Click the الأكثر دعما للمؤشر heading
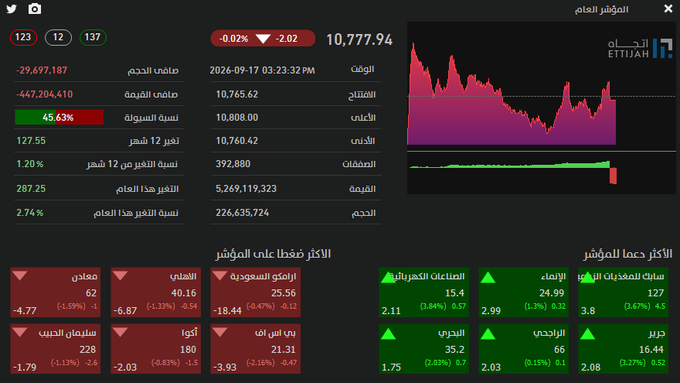680x383 pixels. tap(628, 254)
